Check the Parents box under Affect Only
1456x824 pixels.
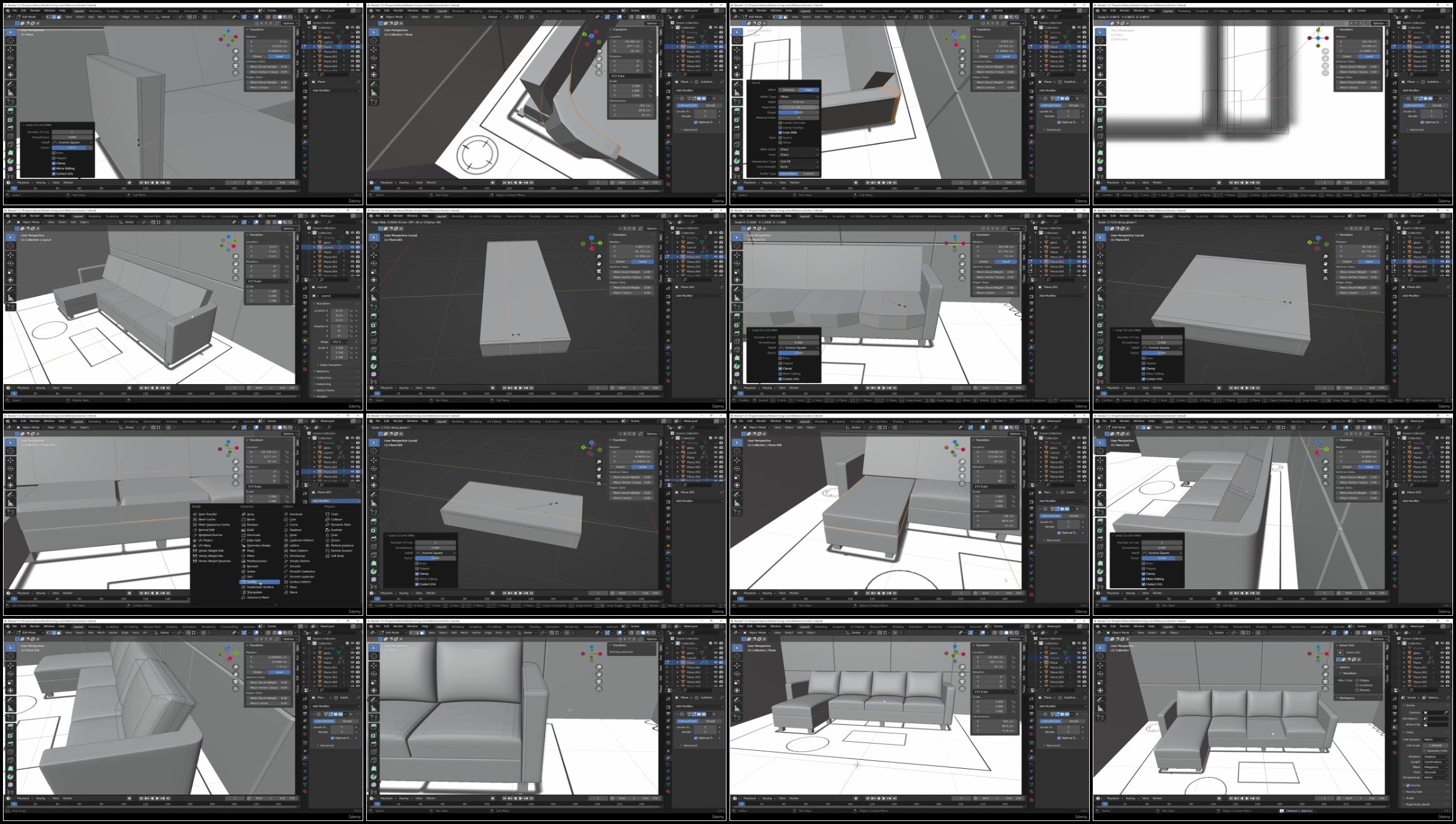click(x=1357, y=690)
